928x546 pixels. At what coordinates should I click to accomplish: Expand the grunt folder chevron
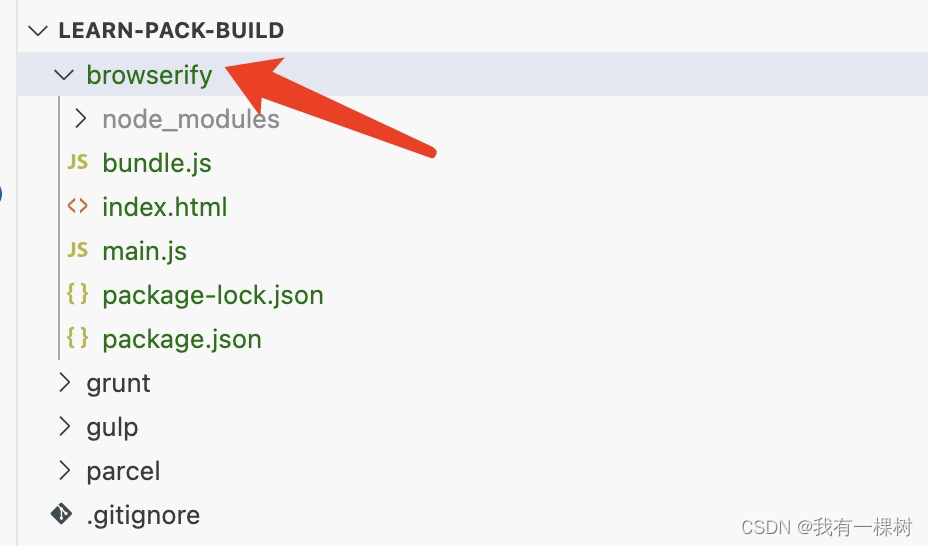(x=65, y=382)
